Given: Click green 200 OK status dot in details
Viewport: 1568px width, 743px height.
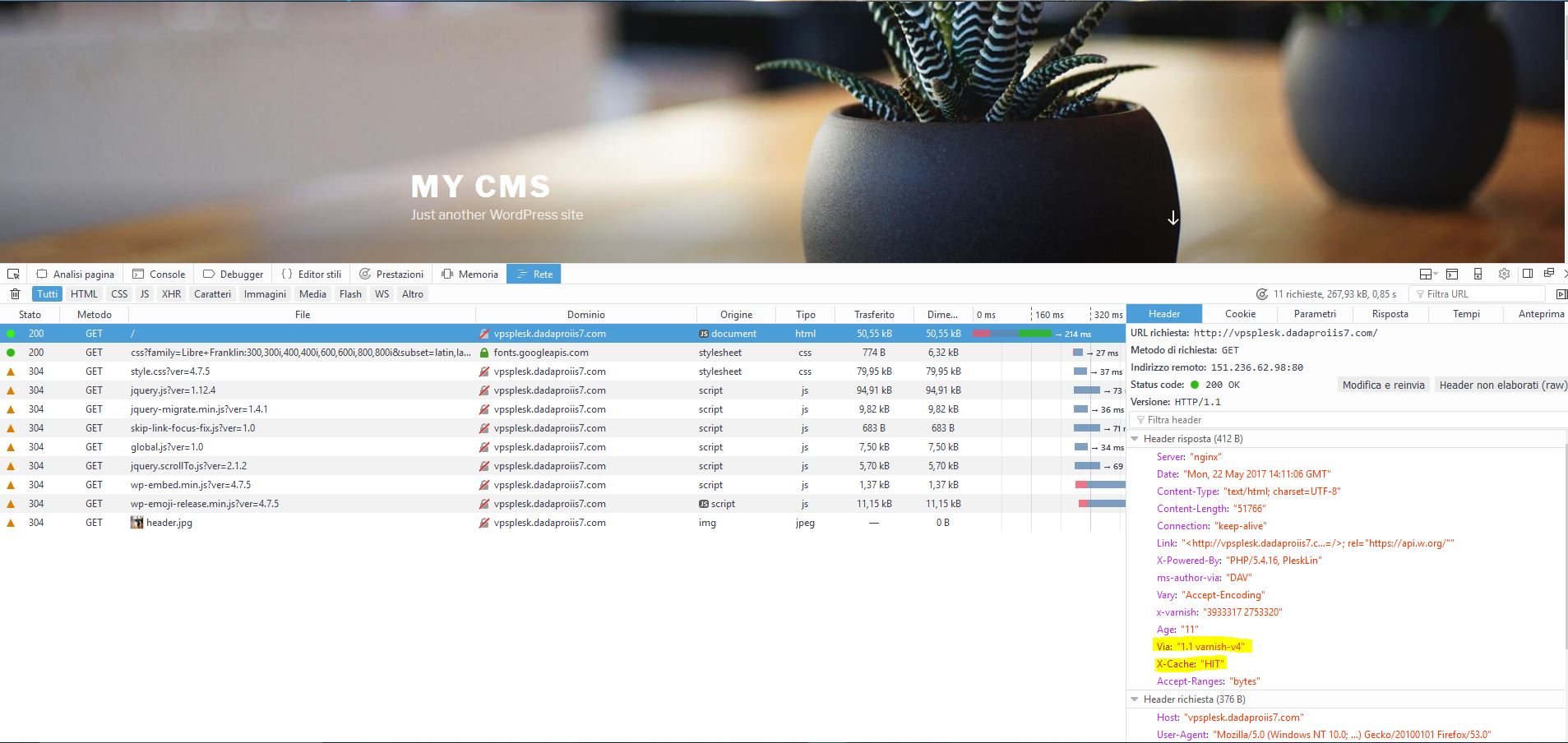Looking at the screenshot, I should (1195, 385).
